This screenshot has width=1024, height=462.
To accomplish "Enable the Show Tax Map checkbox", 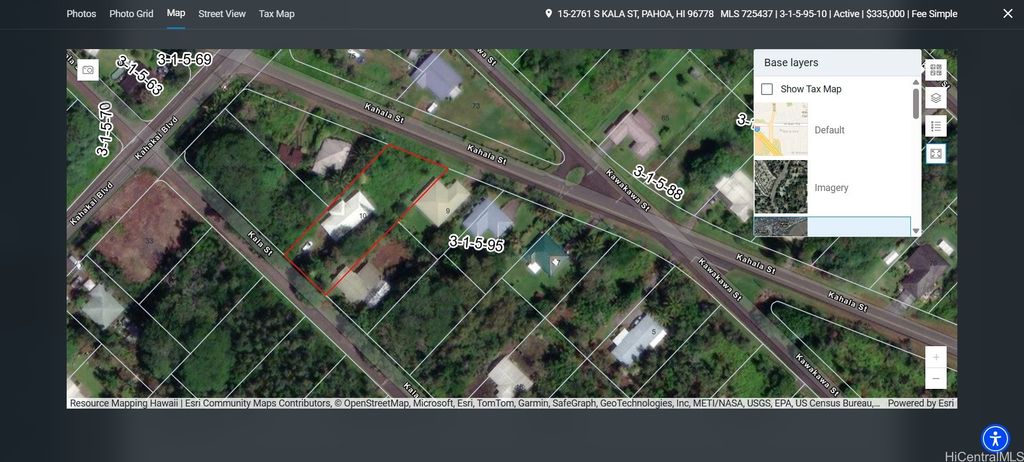I will tap(767, 89).
